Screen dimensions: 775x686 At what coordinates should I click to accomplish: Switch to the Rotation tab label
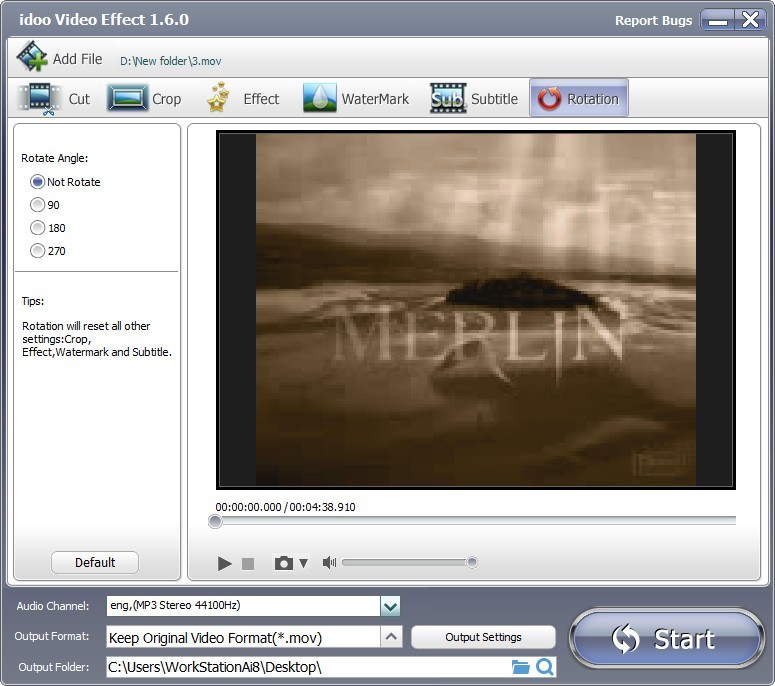click(593, 99)
